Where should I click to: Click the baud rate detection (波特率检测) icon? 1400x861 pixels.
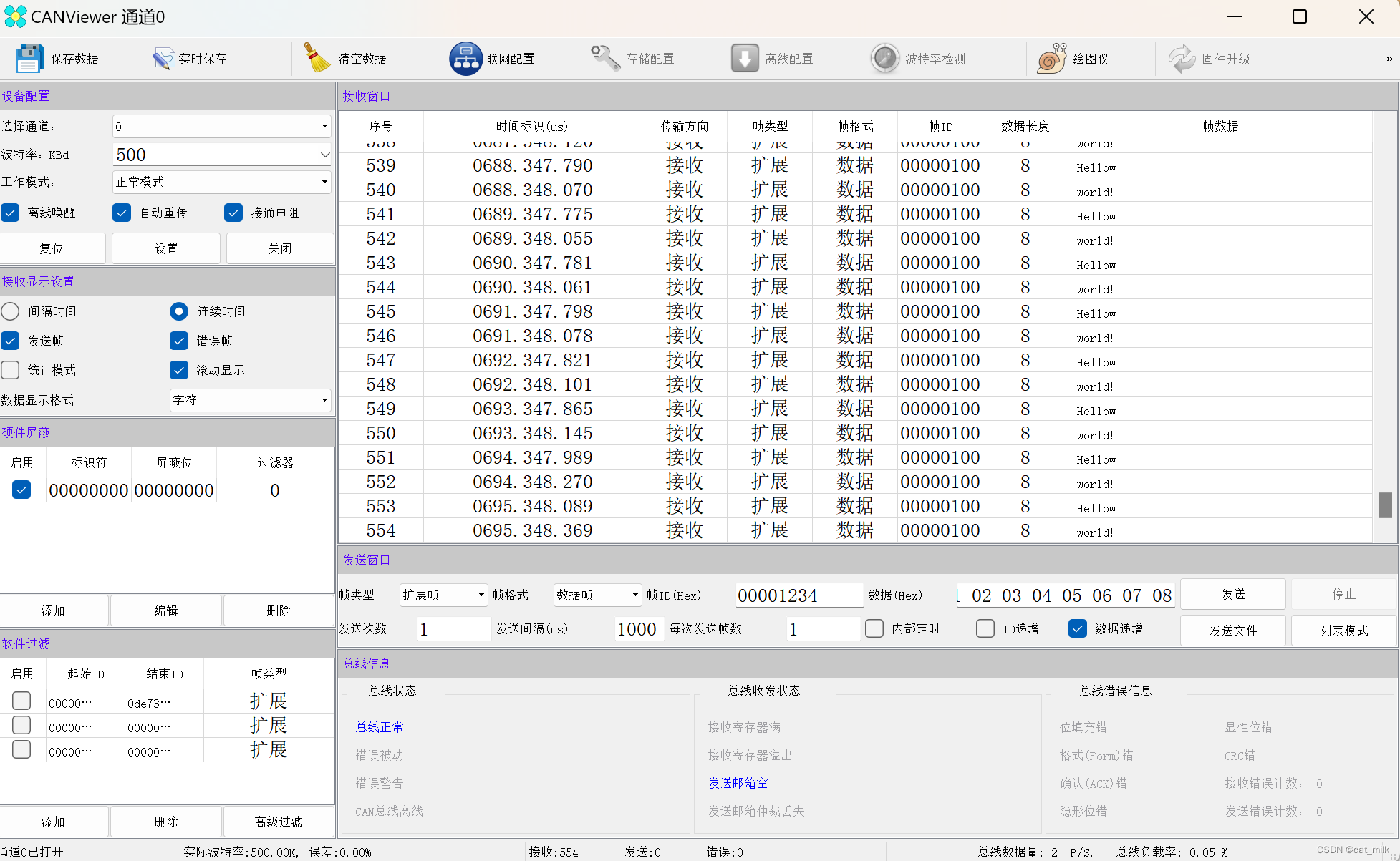pos(885,59)
